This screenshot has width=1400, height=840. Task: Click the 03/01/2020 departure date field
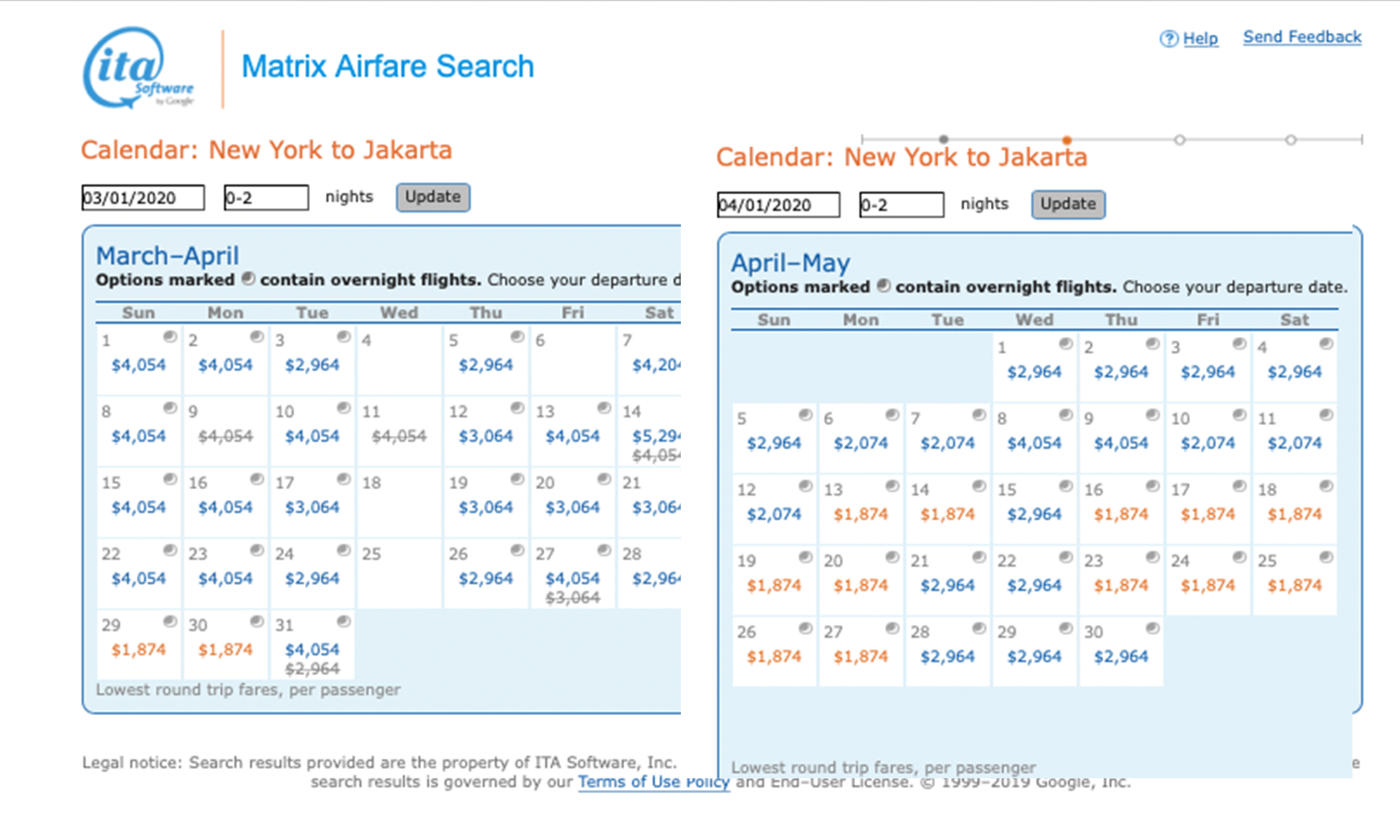pos(142,197)
